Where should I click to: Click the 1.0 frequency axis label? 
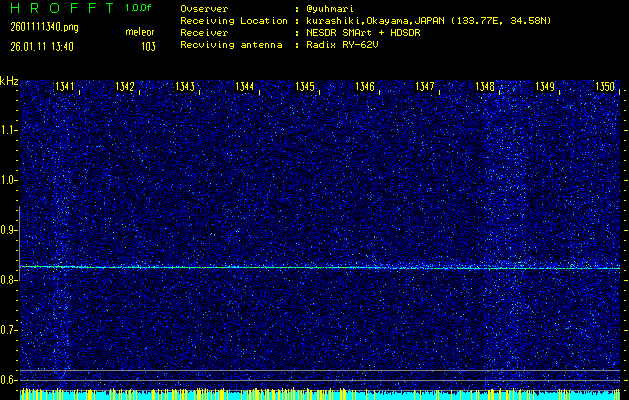pyautogui.click(x=9, y=180)
